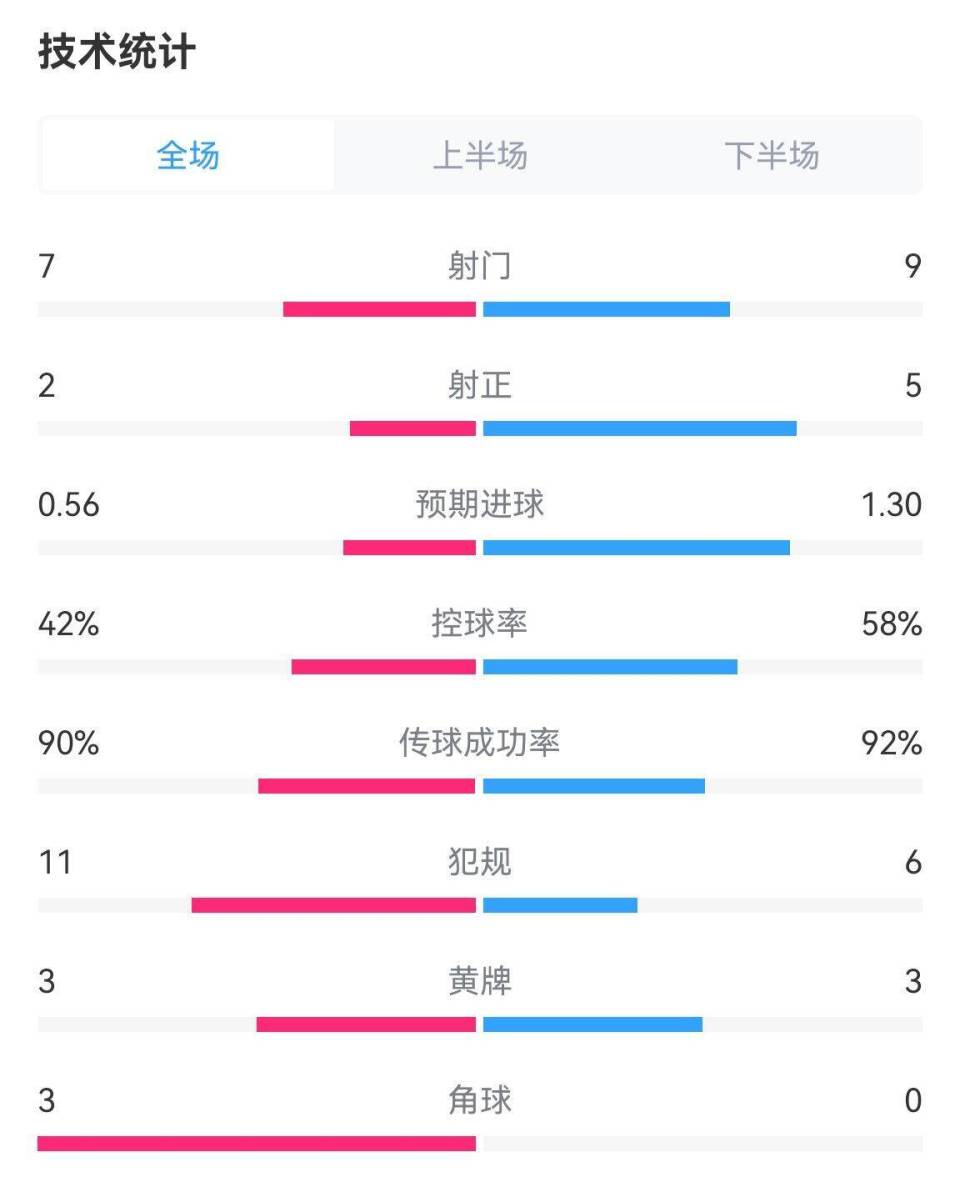Click the 角球 stat label
Viewport: 960px width, 1177px height.
coord(480,1100)
